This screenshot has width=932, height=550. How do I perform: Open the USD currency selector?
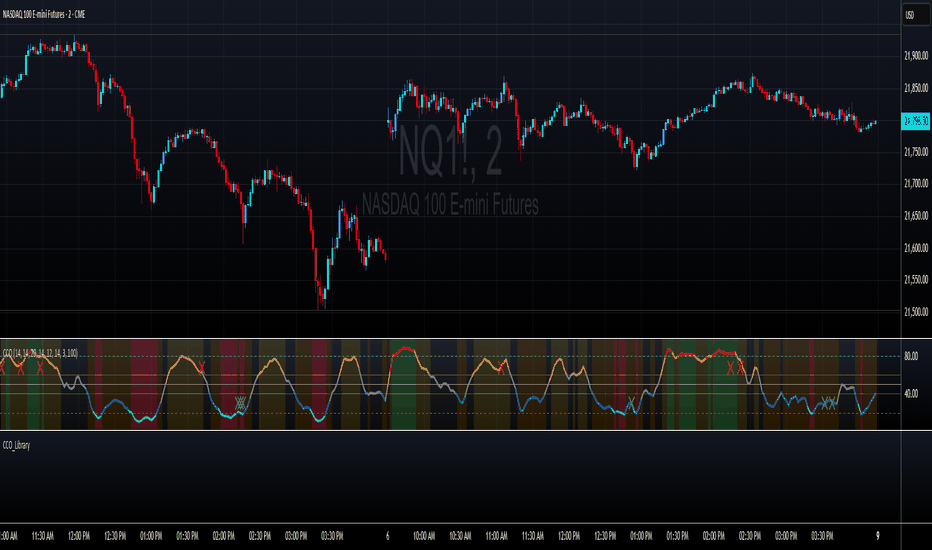point(916,15)
